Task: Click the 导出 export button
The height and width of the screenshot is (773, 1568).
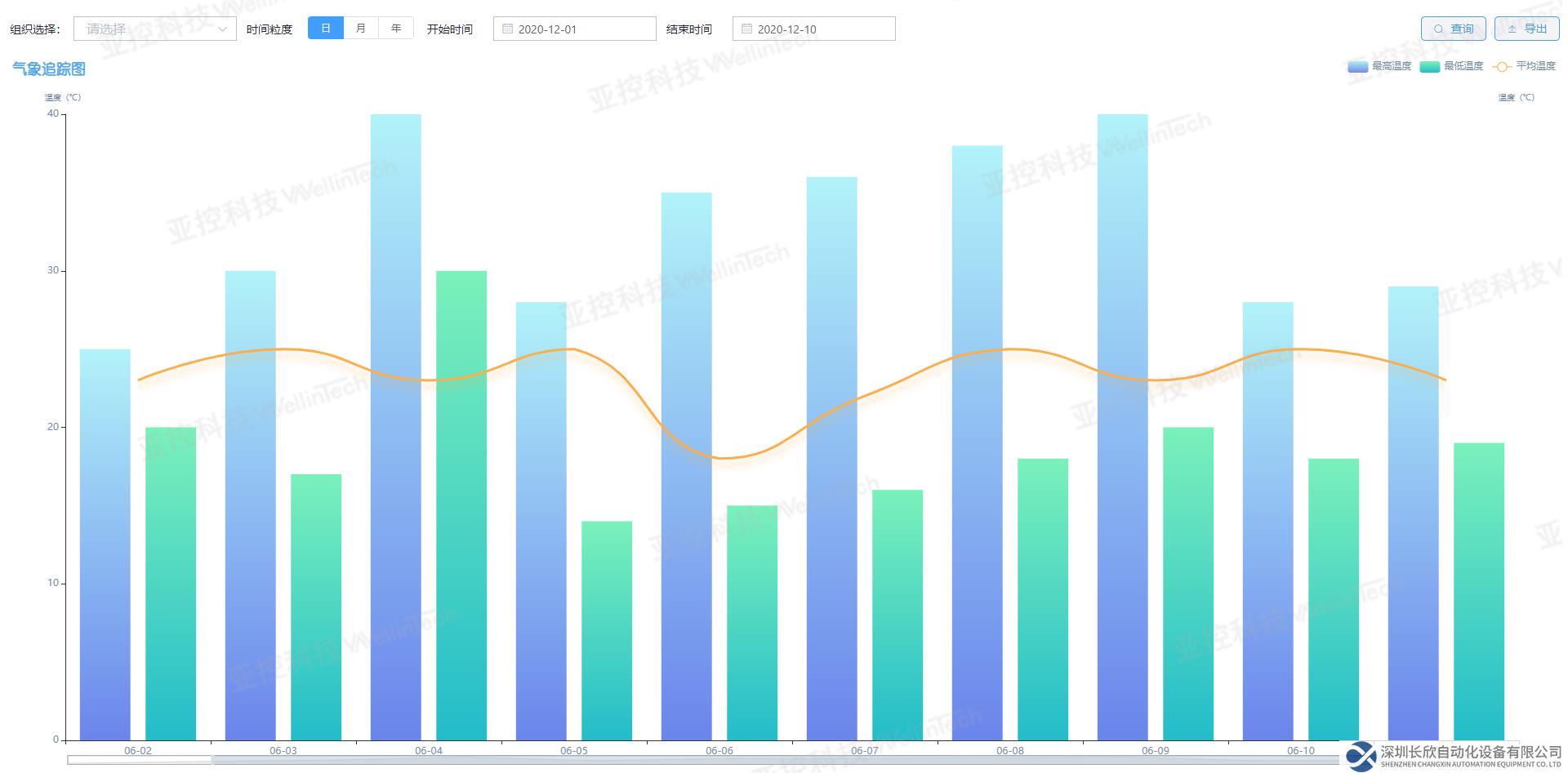Action: tap(1526, 29)
